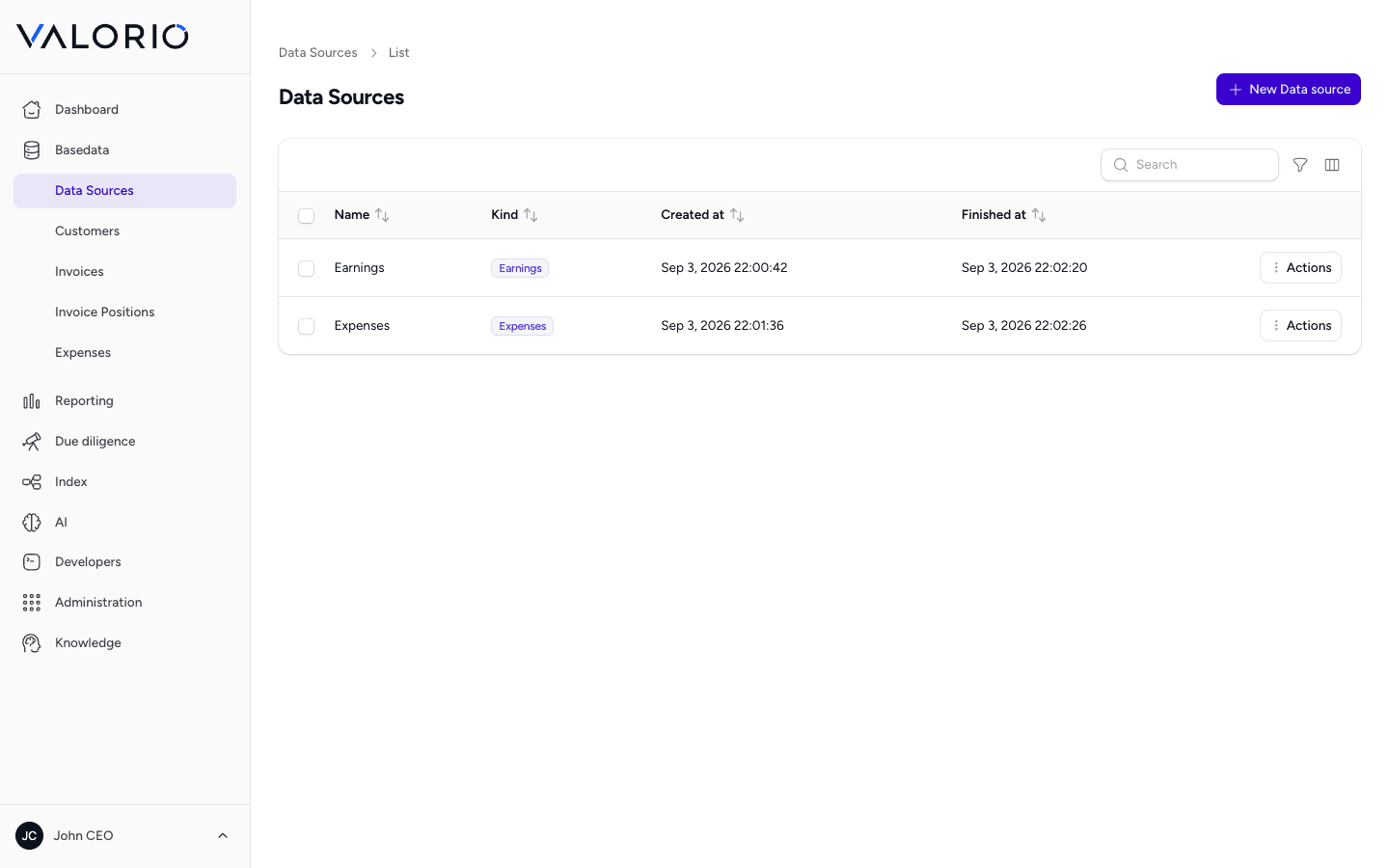Open Knowledge section
Viewport: 1389px width, 868px height.
(125, 643)
